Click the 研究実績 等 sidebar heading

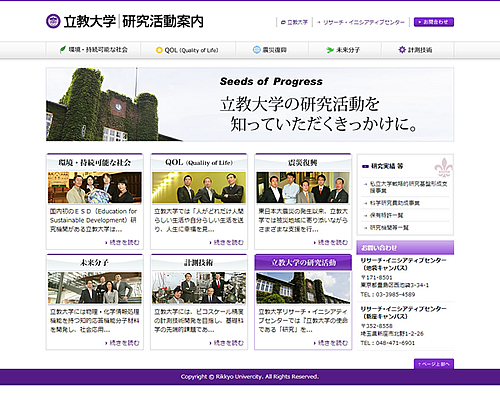pos(387,166)
